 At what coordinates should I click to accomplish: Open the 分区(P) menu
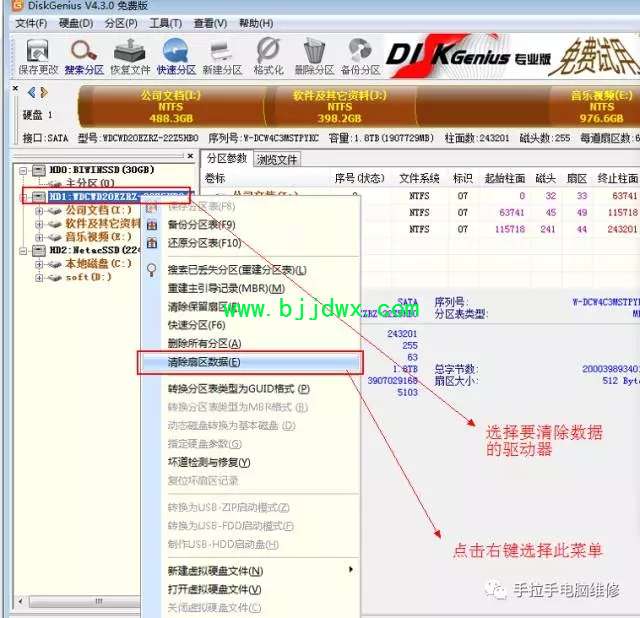121,23
